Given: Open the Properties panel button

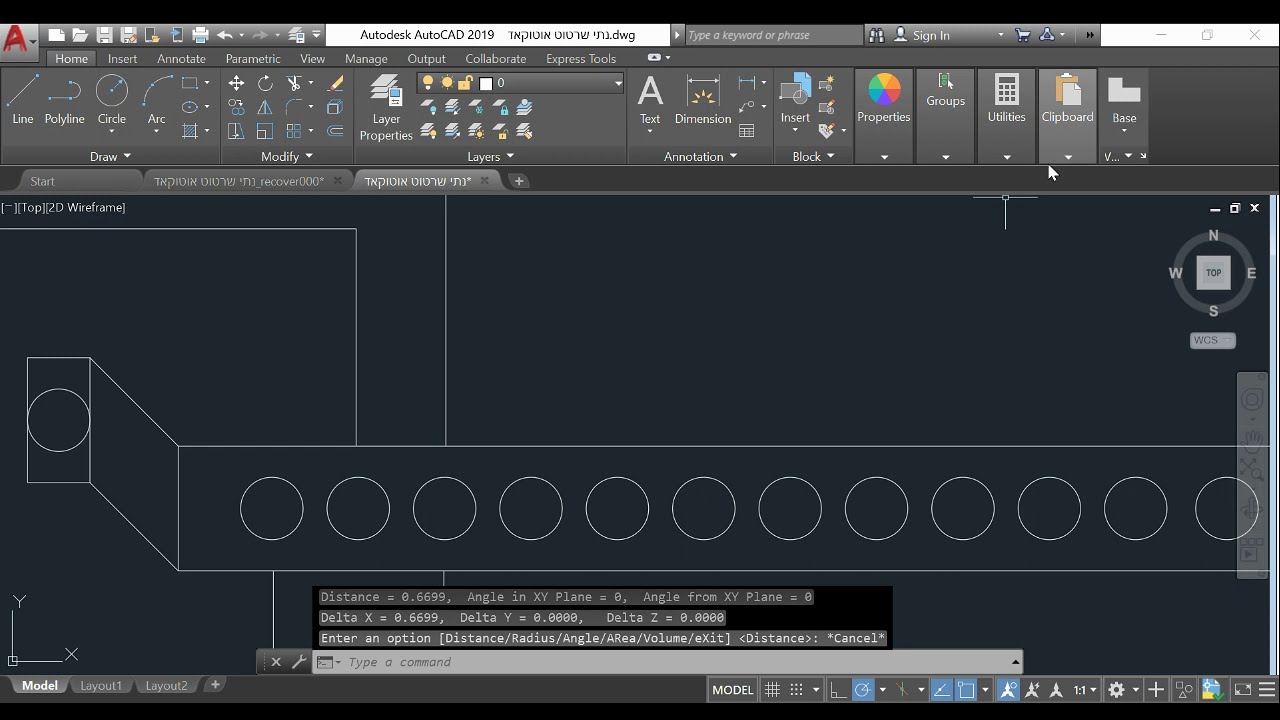Looking at the screenshot, I should pyautogui.click(x=884, y=115).
